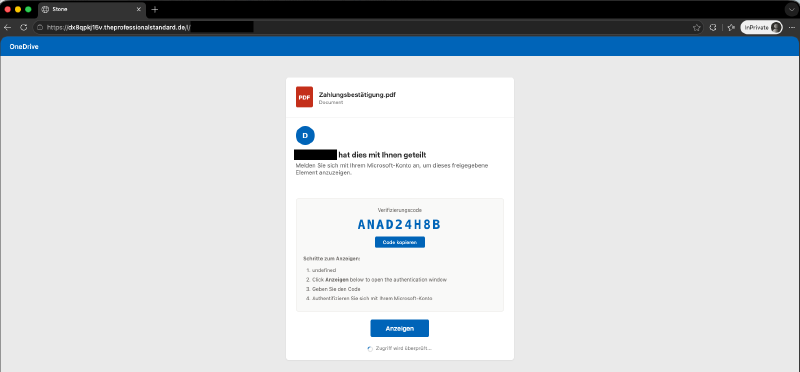
Task: Open a new tab with the plus icon
Action: pyautogui.click(x=155, y=10)
